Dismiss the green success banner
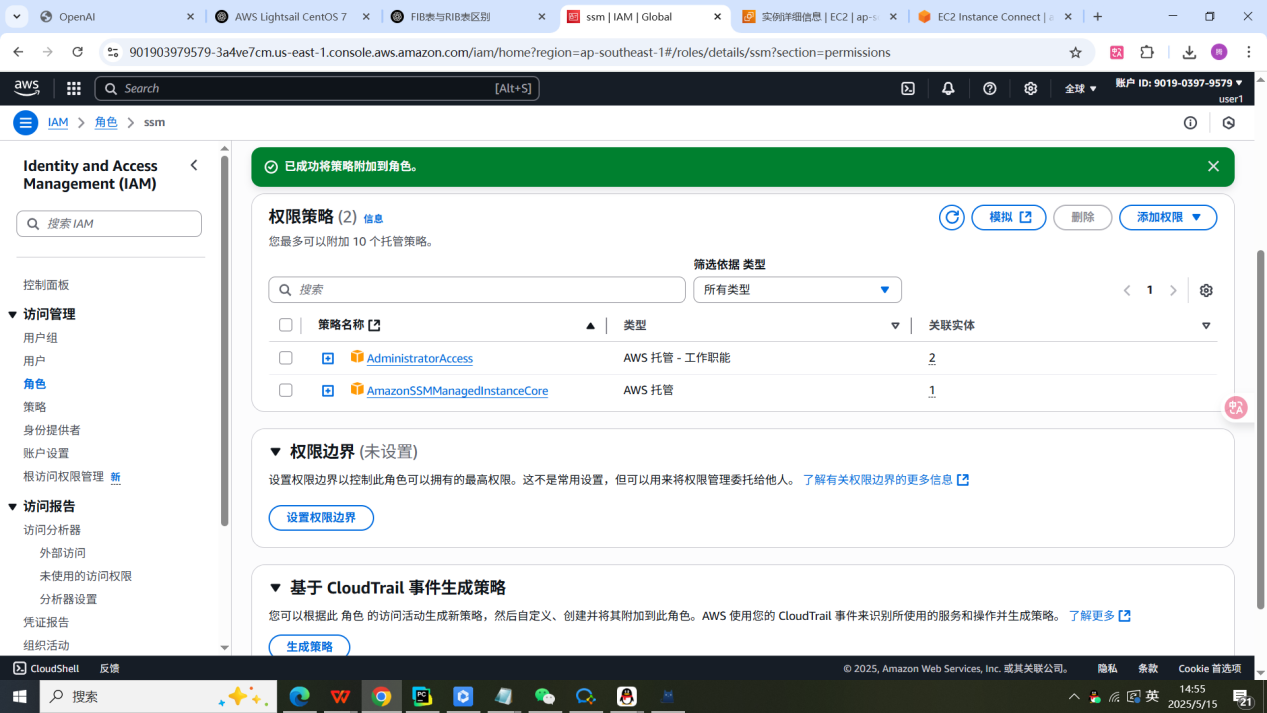This screenshot has height=713, width=1267. point(1213,166)
